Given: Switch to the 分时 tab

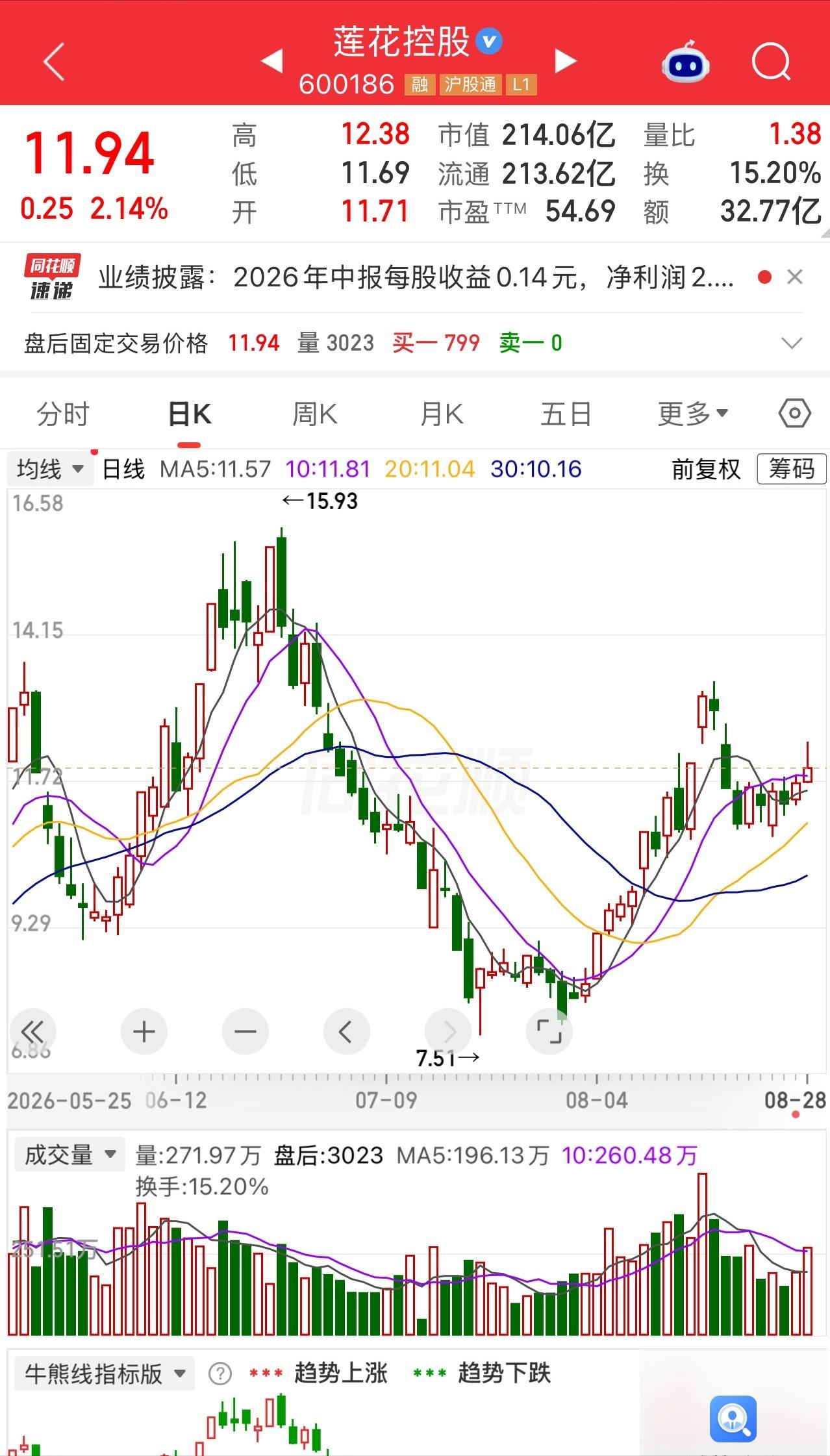Looking at the screenshot, I should tap(63, 414).
